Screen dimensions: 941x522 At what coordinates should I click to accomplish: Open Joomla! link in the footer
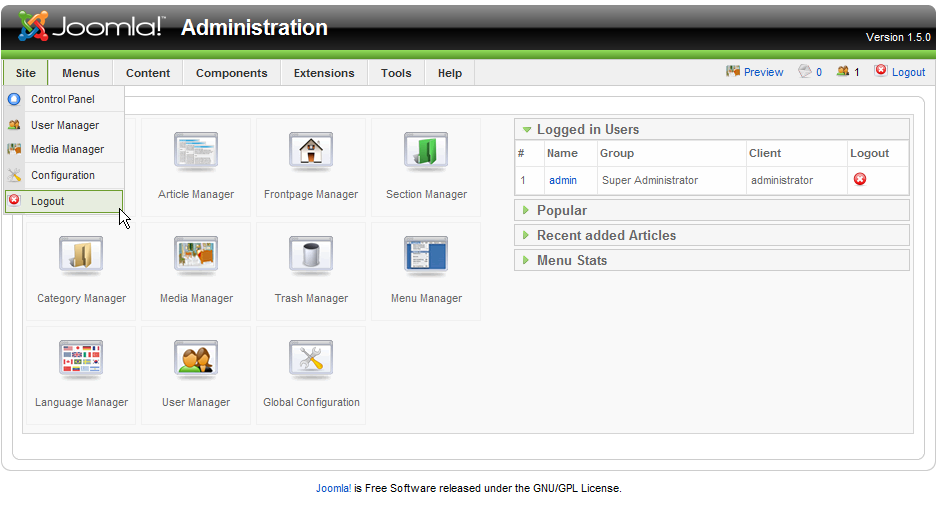(333, 489)
